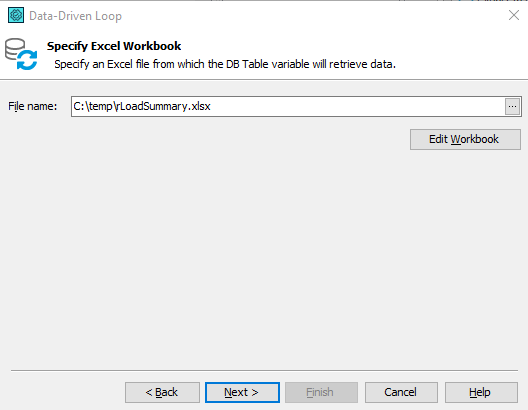Click the File name label
This screenshot has height=410, width=528.
coord(33,106)
